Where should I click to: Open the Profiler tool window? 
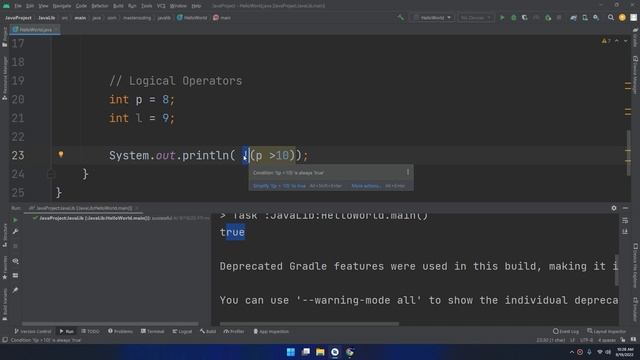(234, 331)
